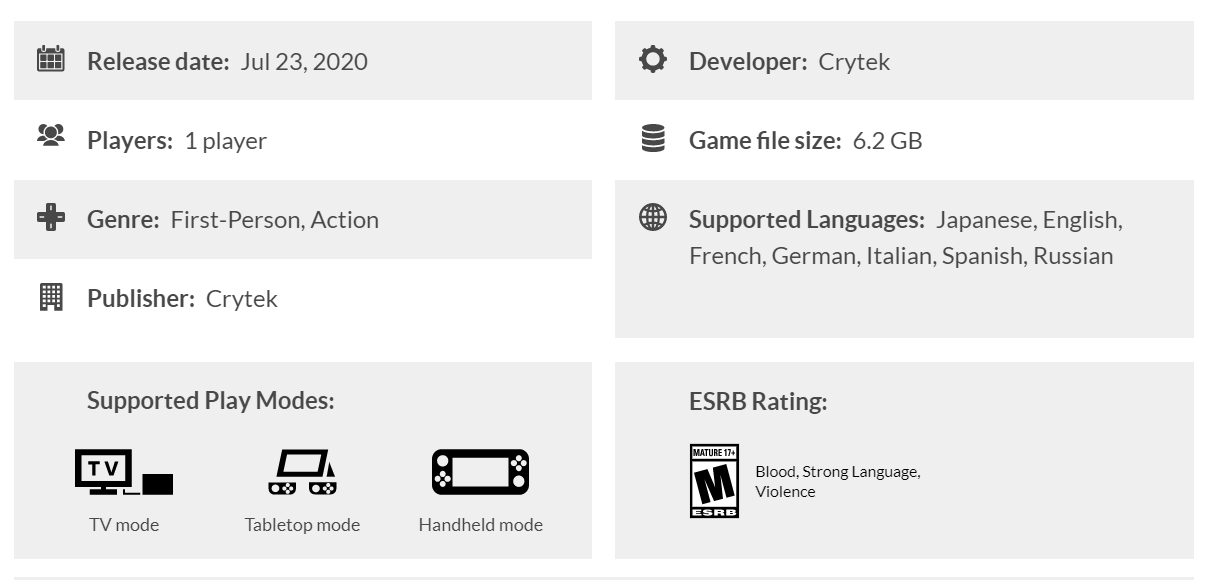Viewport: 1218px width, 580px height.
Task: Click the globe icon for Supported Languages
Action: [x=653, y=218]
